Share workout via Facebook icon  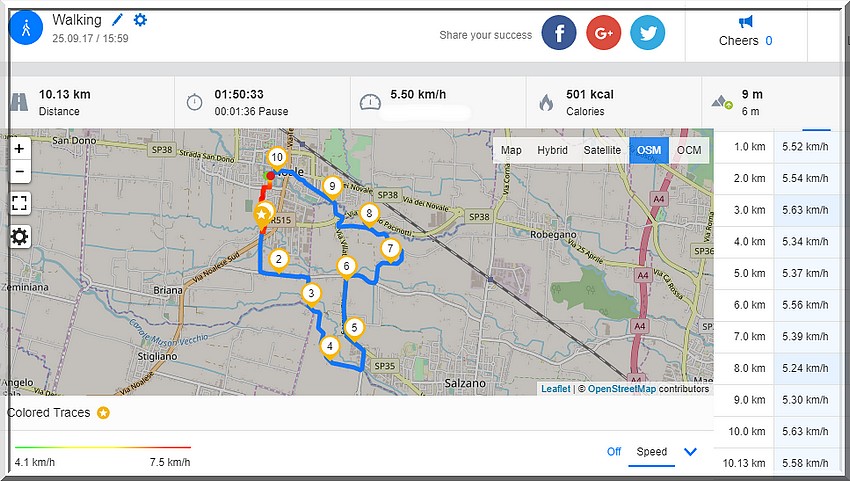(559, 33)
